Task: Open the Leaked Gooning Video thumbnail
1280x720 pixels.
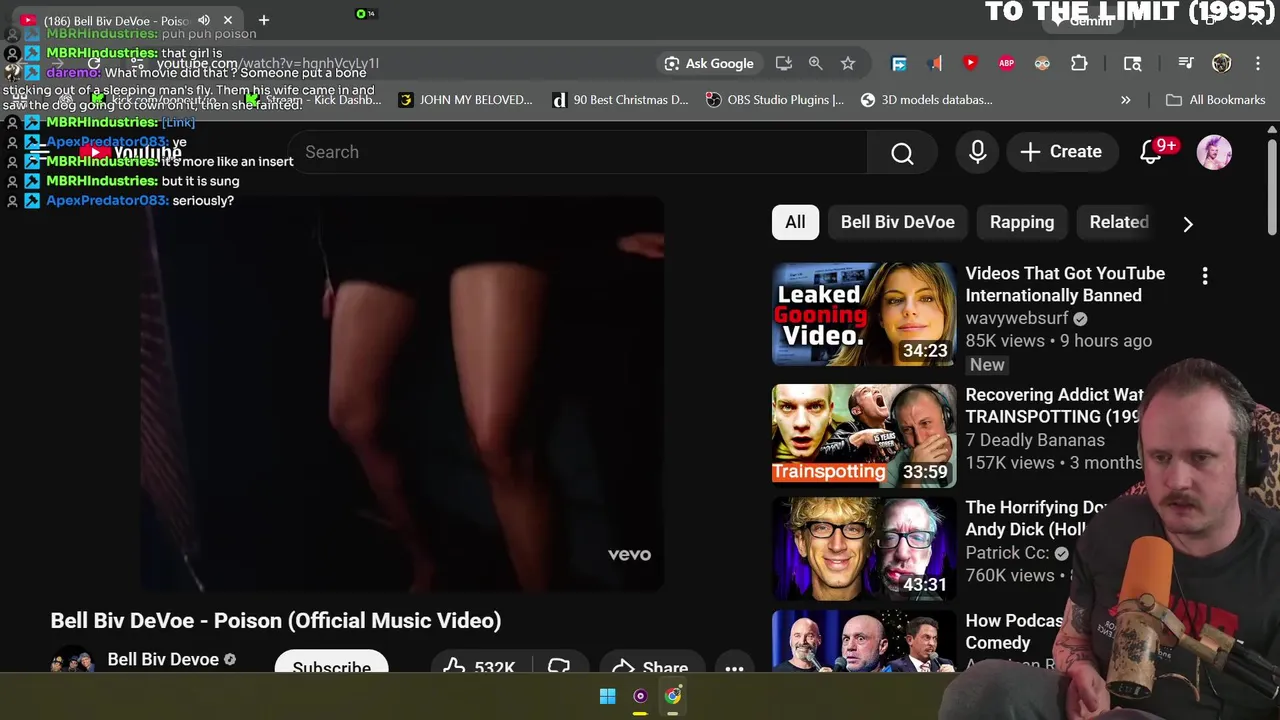Action: click(x=864, y=314)
